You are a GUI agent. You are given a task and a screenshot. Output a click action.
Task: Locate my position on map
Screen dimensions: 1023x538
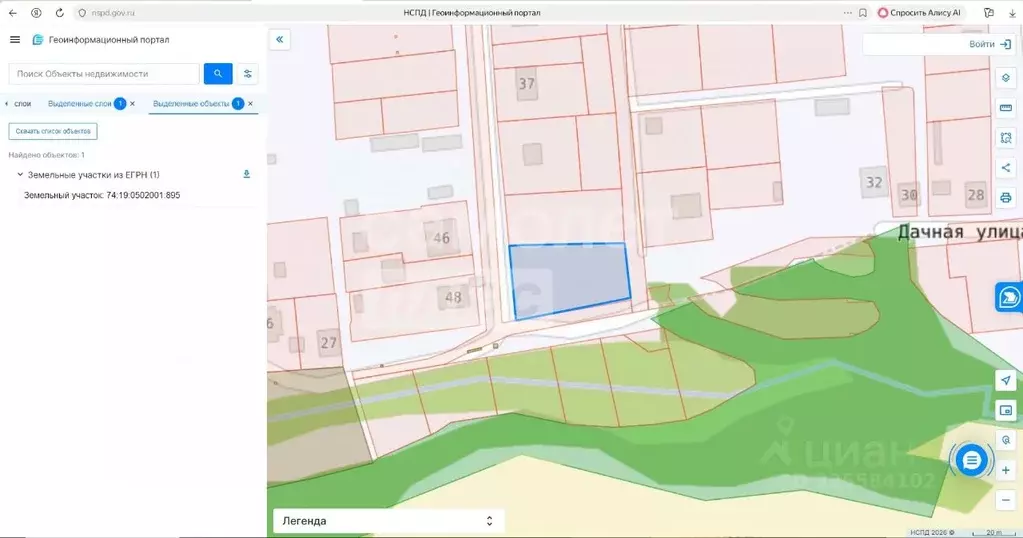click(1006, 381)
